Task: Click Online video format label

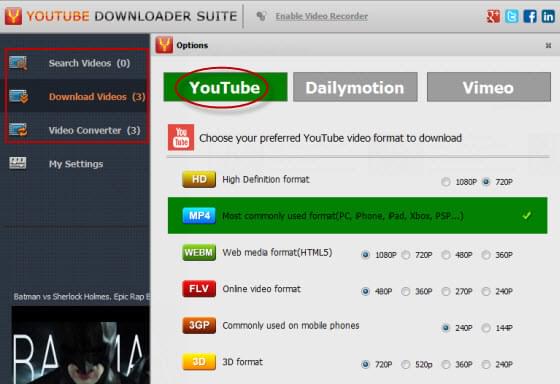Action: click(x=261, y=289)
